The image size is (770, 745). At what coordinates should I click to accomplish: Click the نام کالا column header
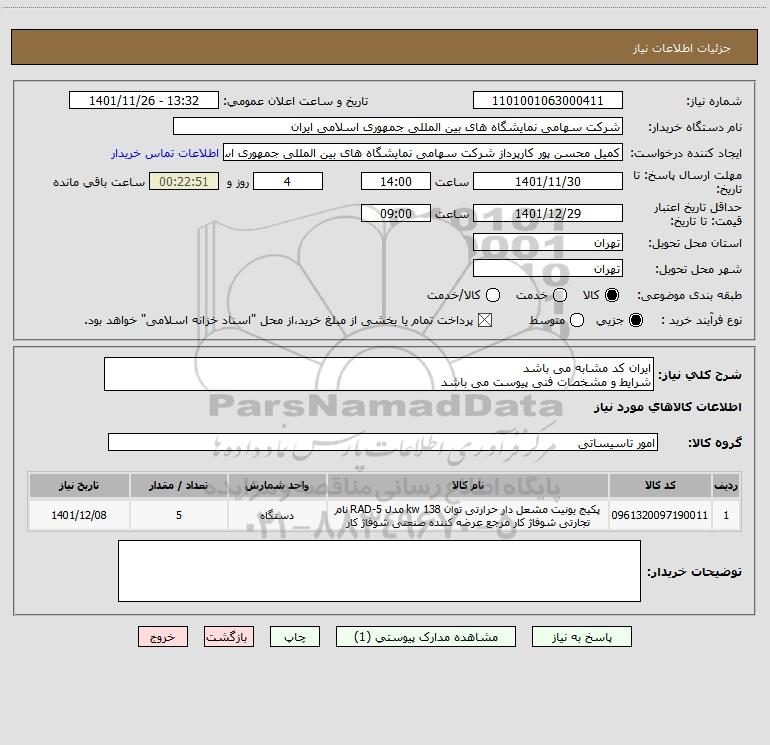tap(468, 485)
